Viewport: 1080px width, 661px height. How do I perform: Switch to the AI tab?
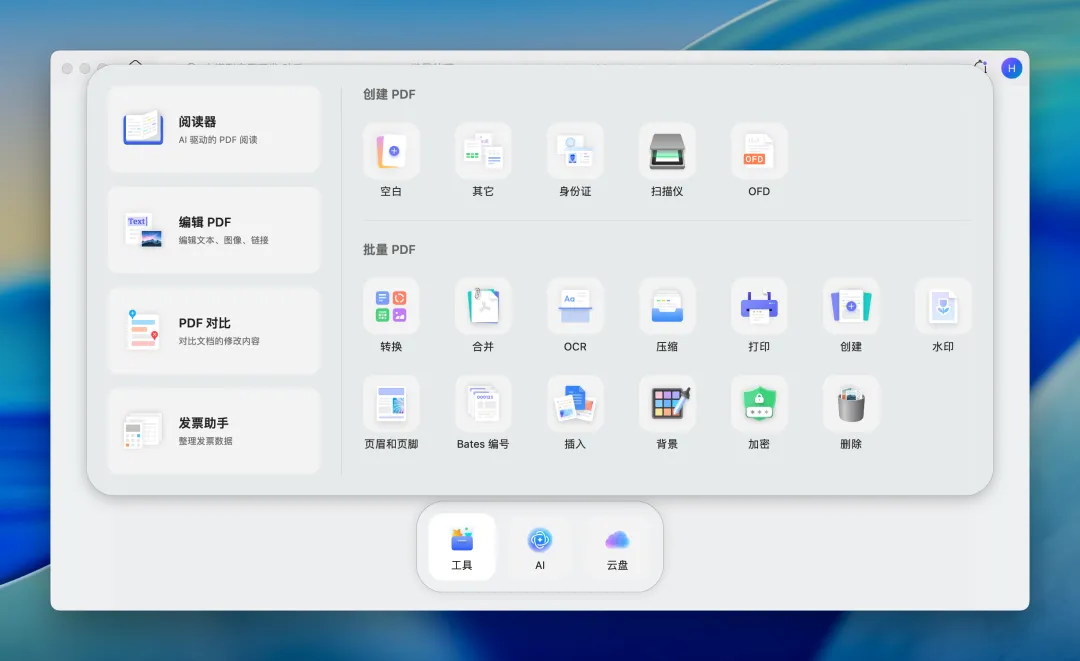[x=540, y=547]
